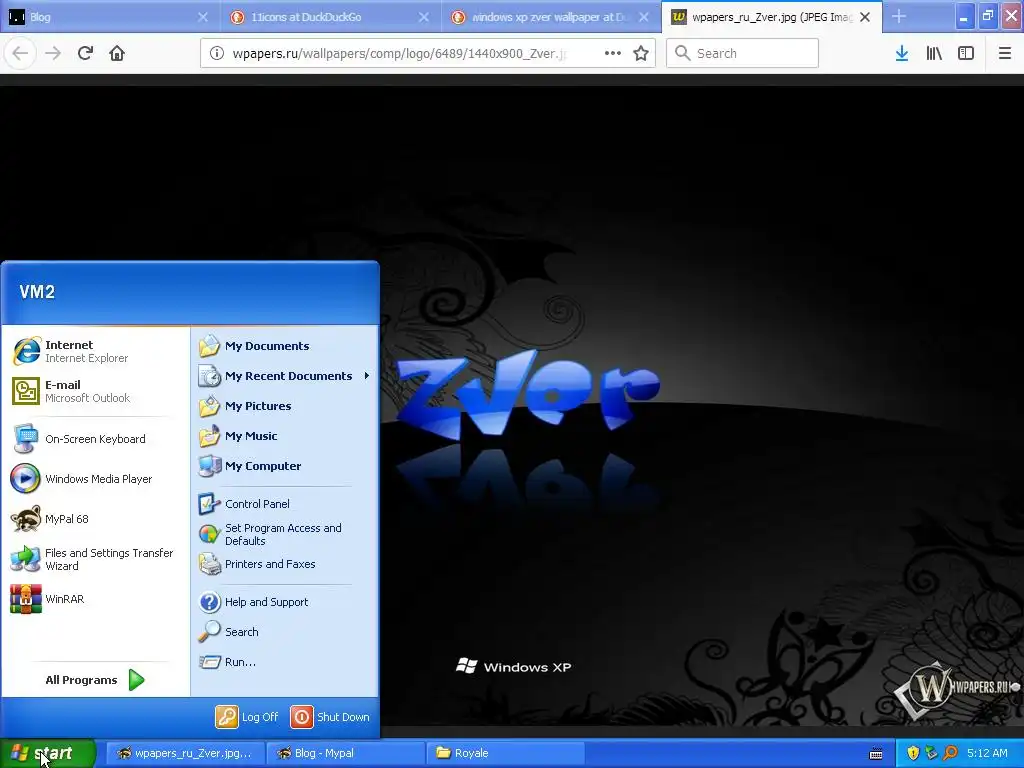Bookmark this page with star icon

[641, 54]
